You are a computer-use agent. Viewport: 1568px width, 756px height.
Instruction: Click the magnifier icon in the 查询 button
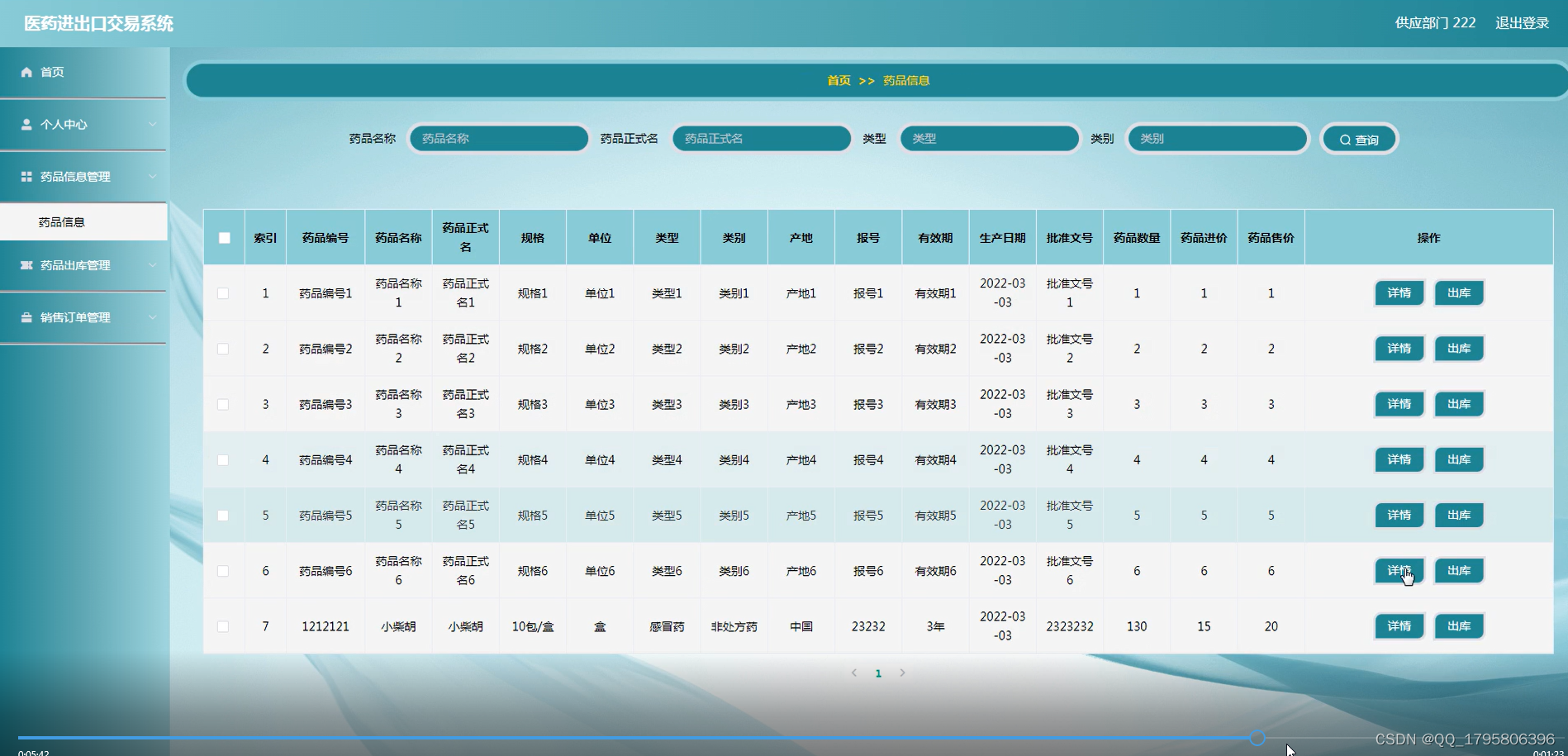coord(1345,140)
